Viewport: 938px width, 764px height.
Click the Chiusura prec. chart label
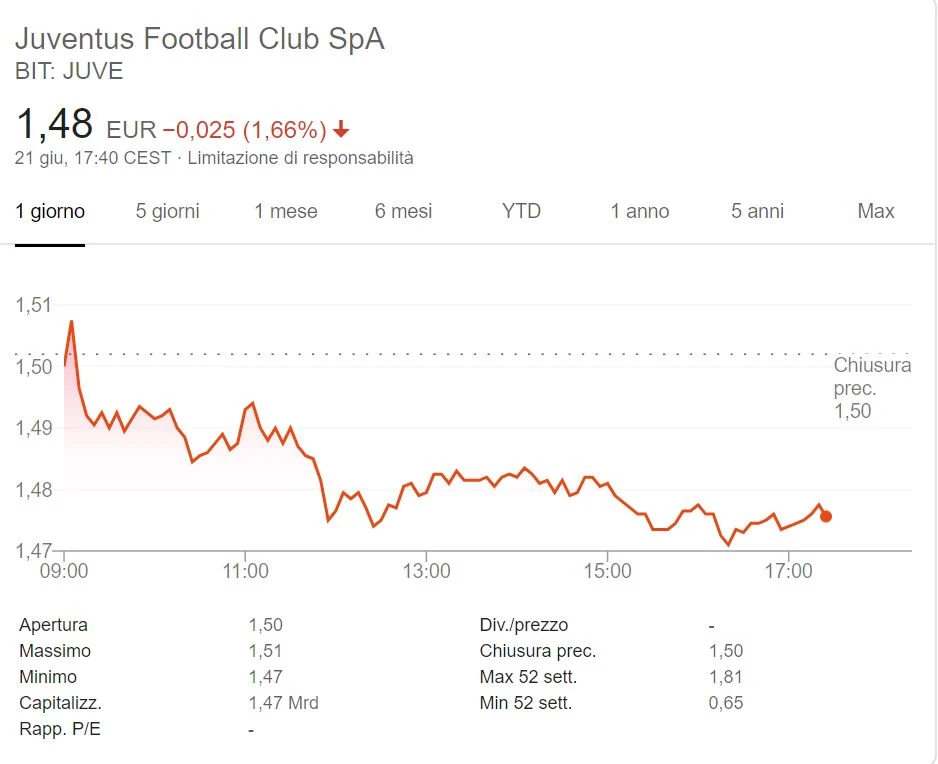pyautogui.click(x=872, y=377)
